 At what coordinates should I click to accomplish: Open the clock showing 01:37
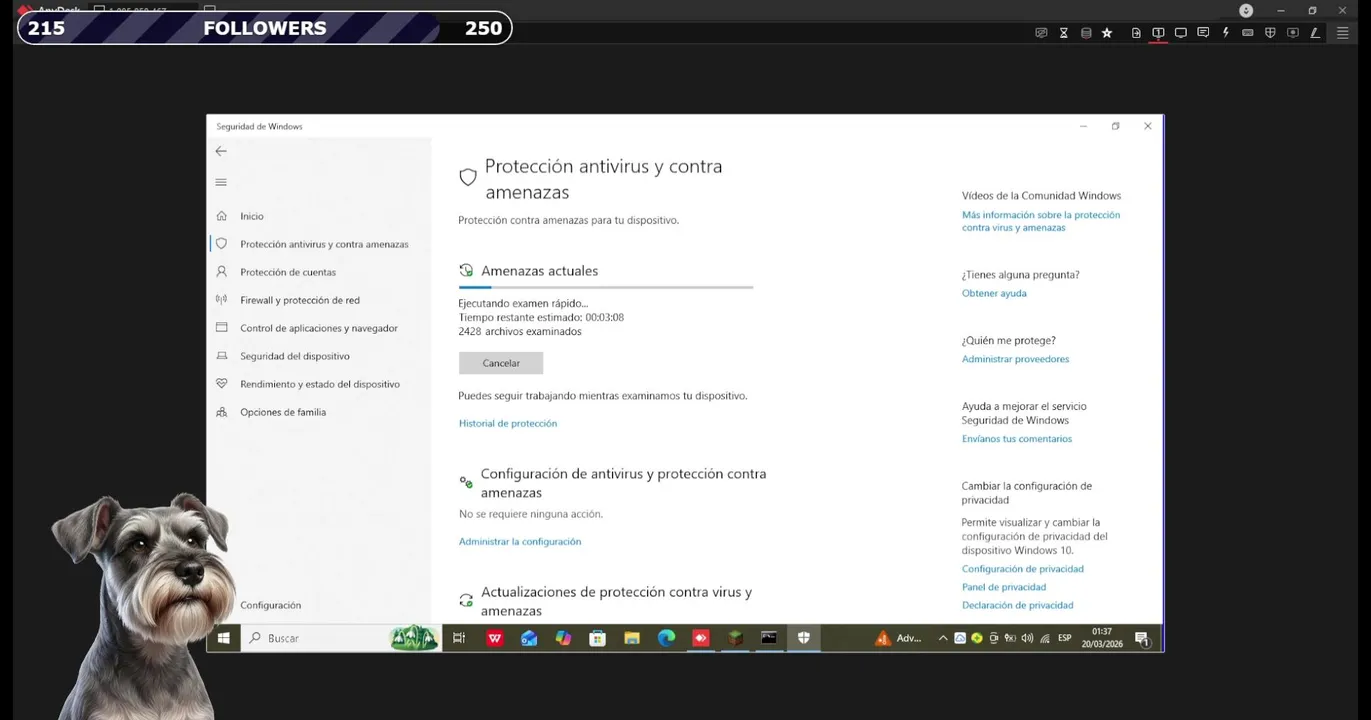tap(1102, 638)
